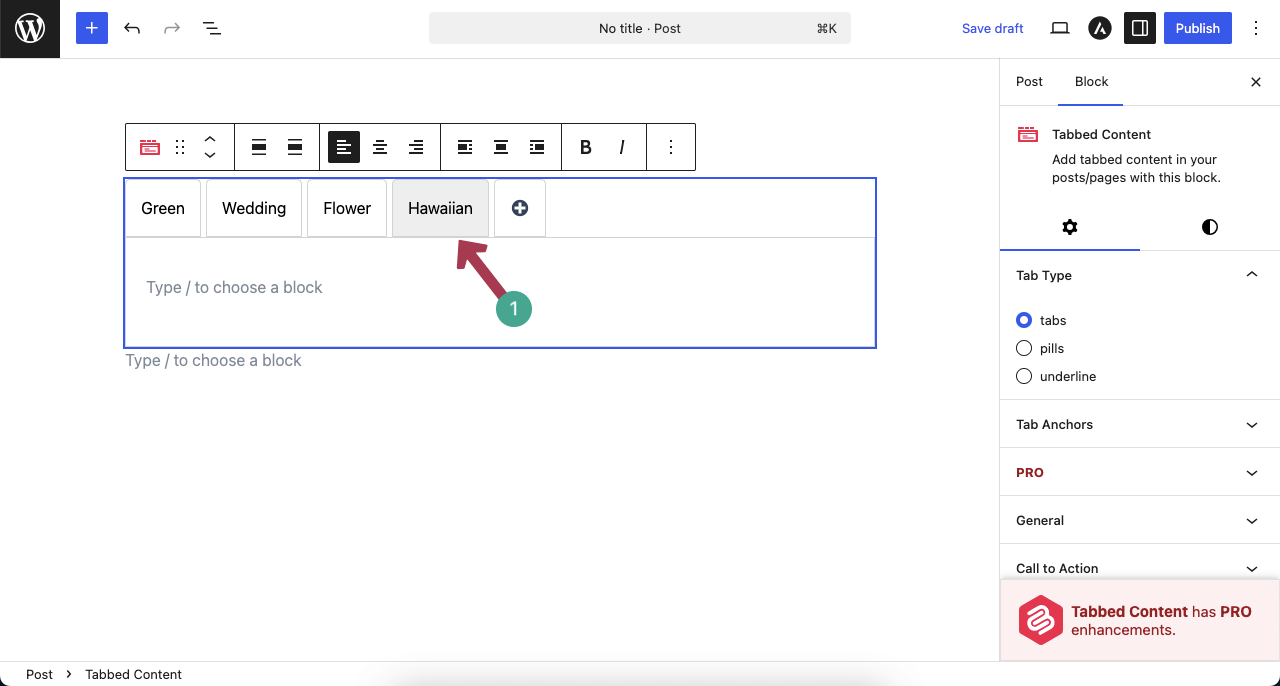Screen dimensions: 1280x686
Task: Expand the General settings section
Action: (1139, 520)
